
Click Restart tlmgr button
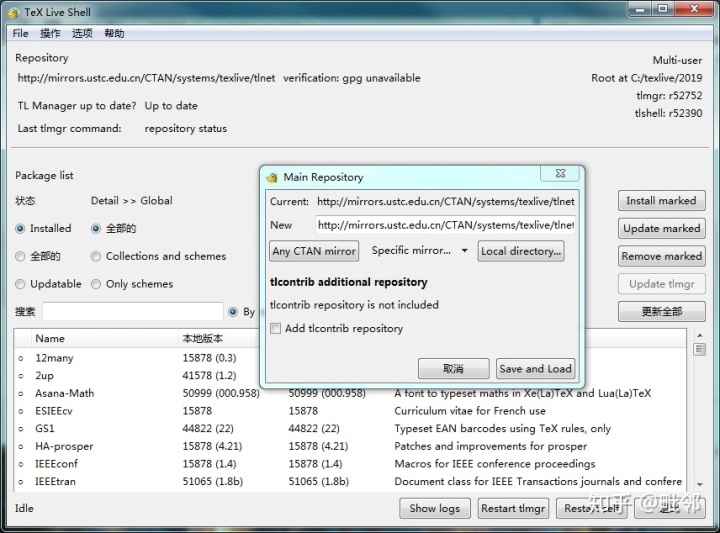click(513, 508)
